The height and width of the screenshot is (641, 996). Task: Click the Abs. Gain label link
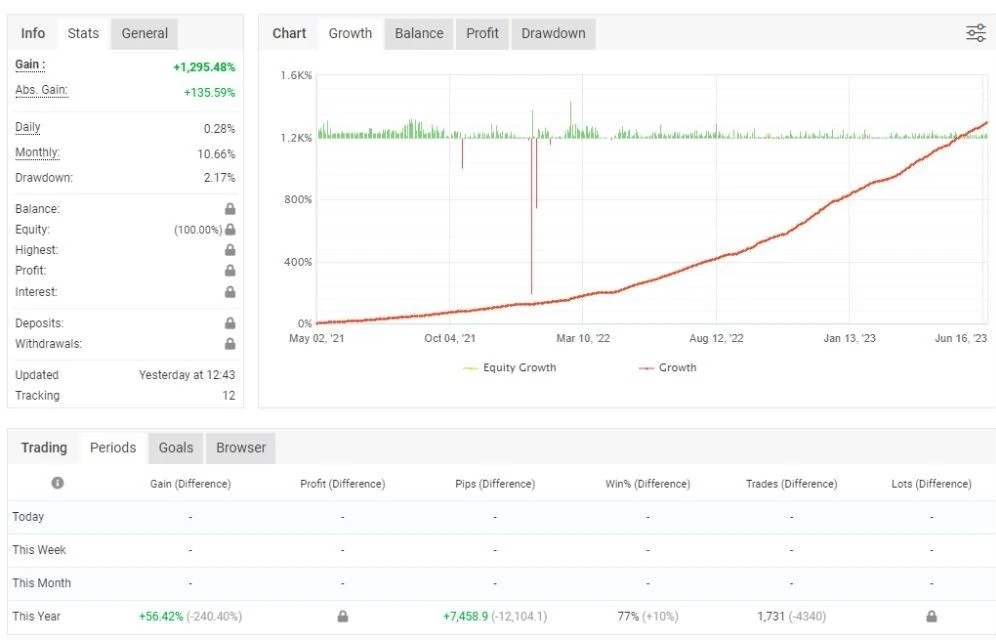click(41, 90)
